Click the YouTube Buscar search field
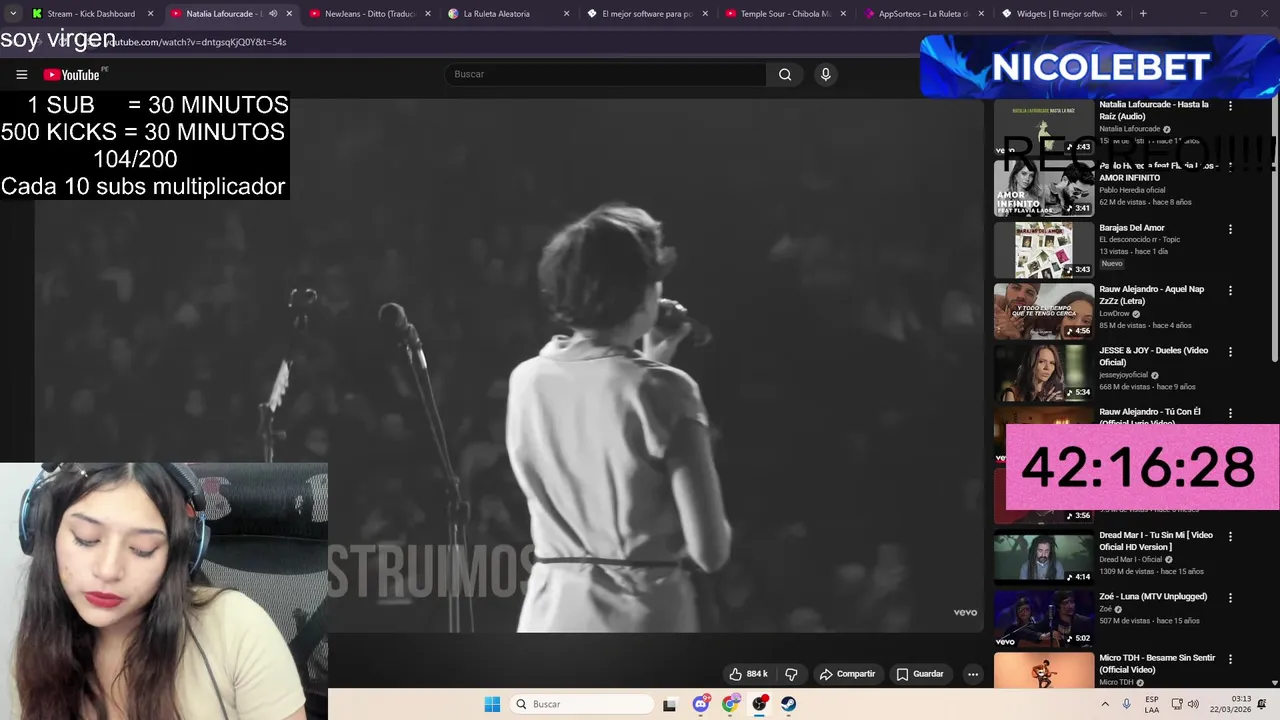 605,74
